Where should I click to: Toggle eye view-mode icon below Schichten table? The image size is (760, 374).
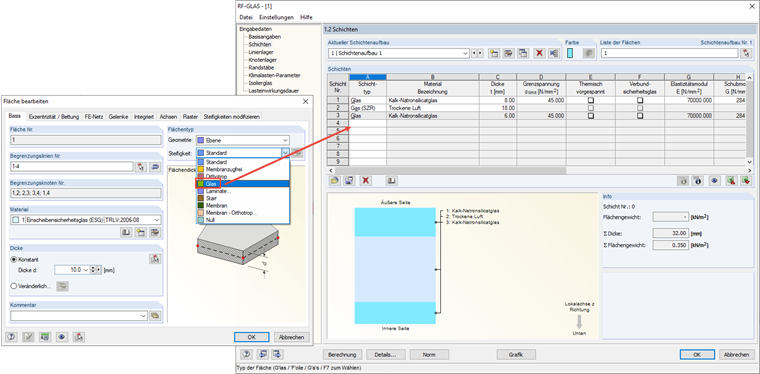pos(714,180)
